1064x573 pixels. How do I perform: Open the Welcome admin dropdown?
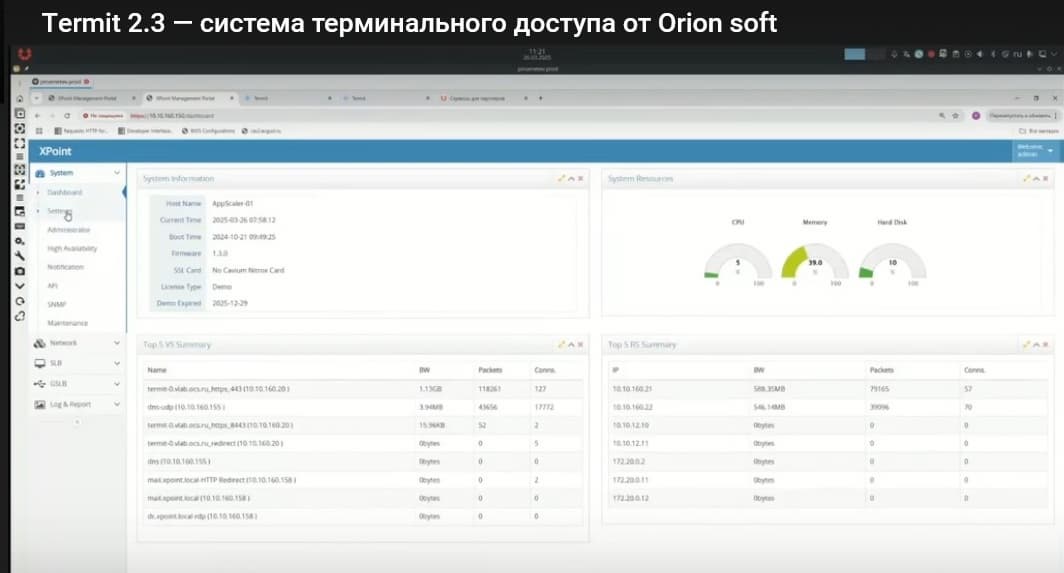[1034, 151]
